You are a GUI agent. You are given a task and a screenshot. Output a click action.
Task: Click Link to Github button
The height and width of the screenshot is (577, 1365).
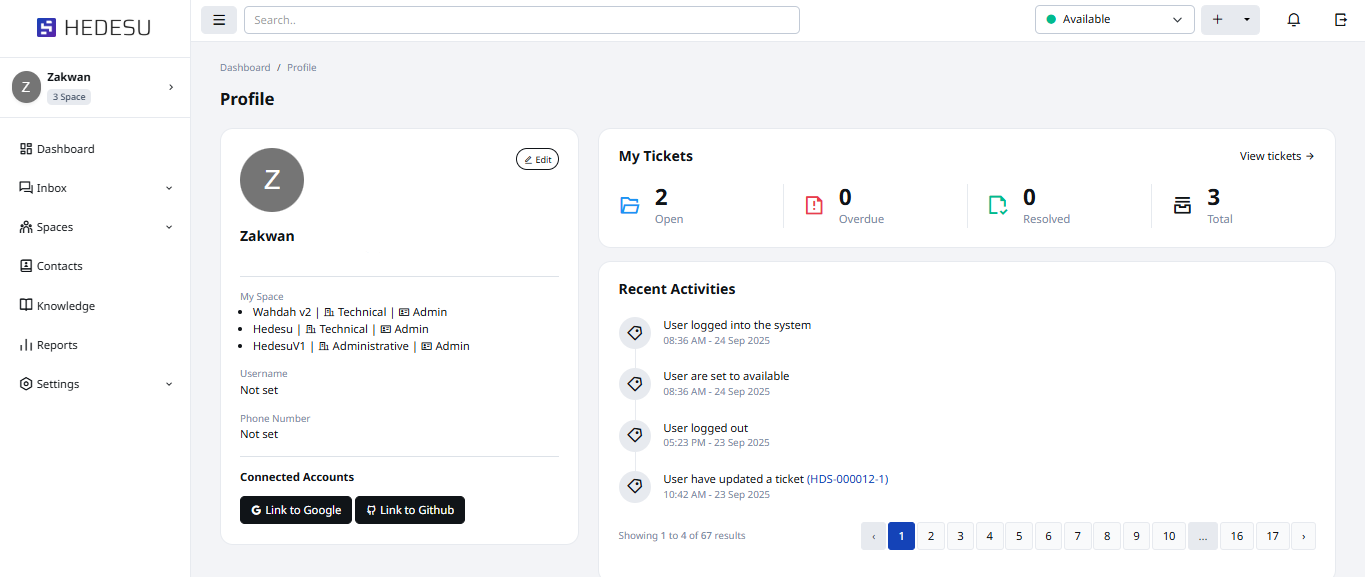410,510
